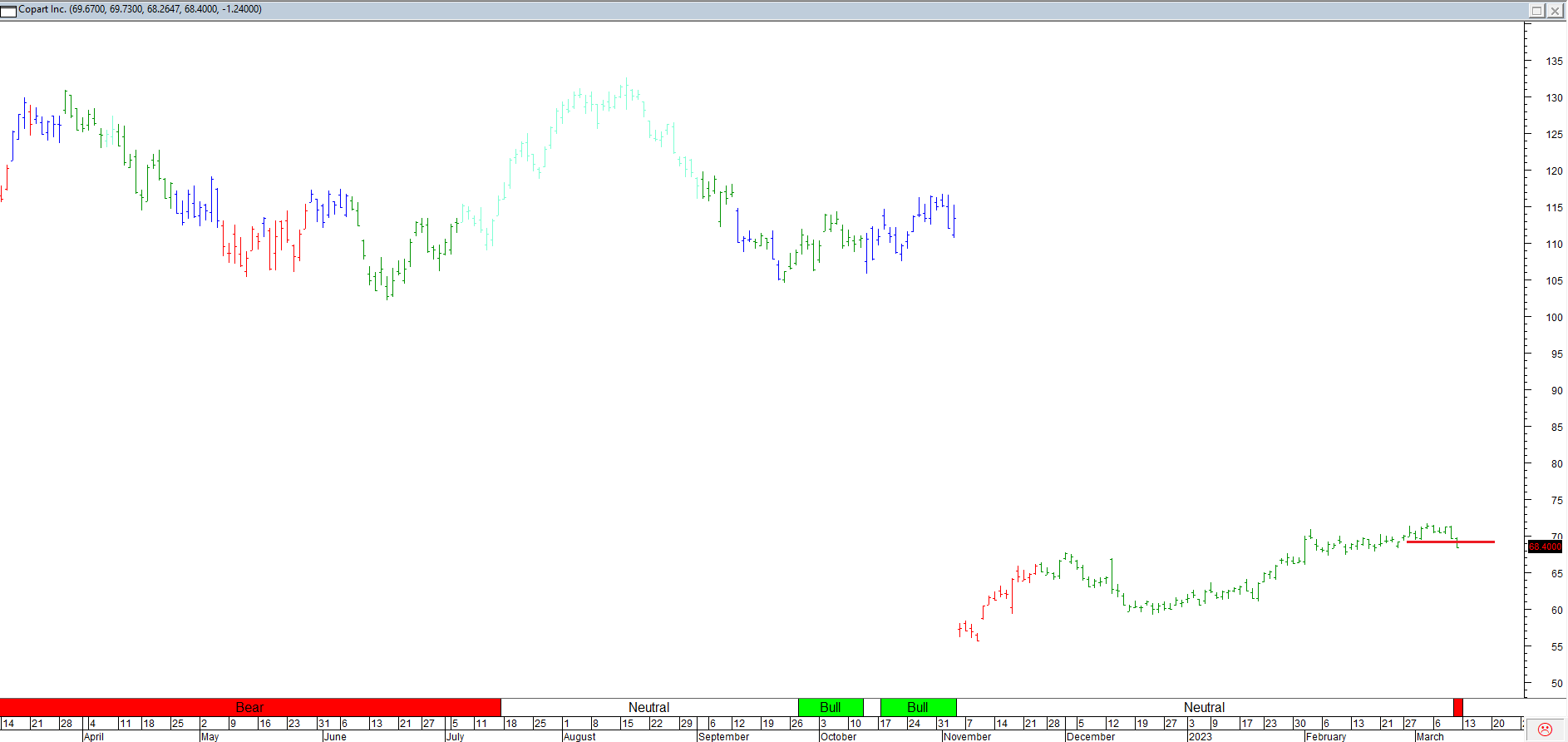1568x742 pixels.
Task: Click the July month label
Action: (456, 736)
